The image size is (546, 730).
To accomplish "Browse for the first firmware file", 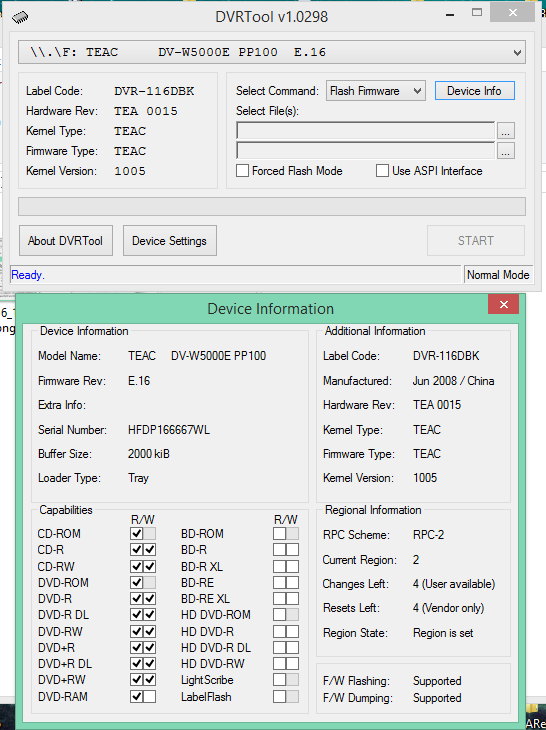I will coord(506,131).
